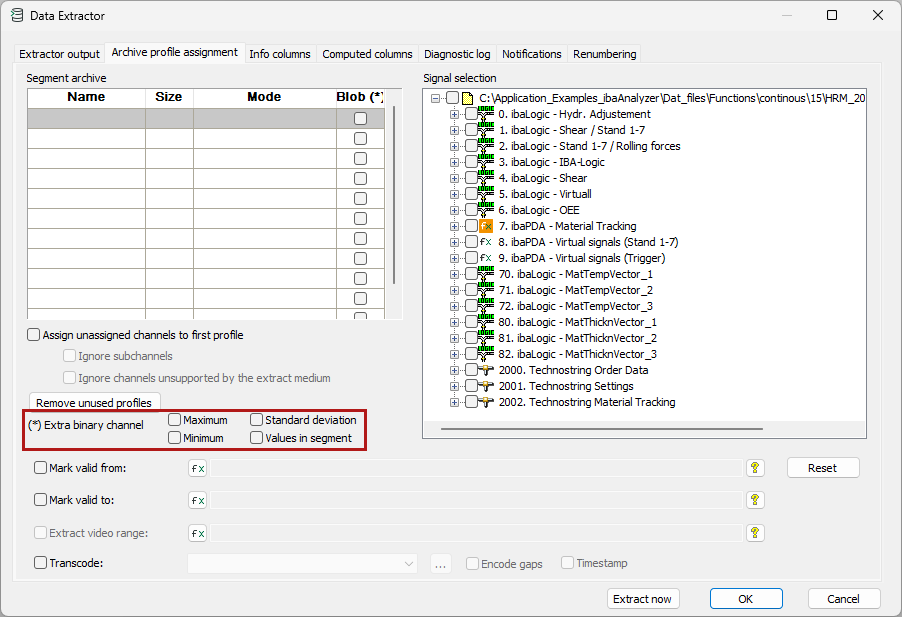Click the Extract now button
Image resolution: width=902 pixels, height=617 pixels.
pyautogui.click(x=643, y=599)
